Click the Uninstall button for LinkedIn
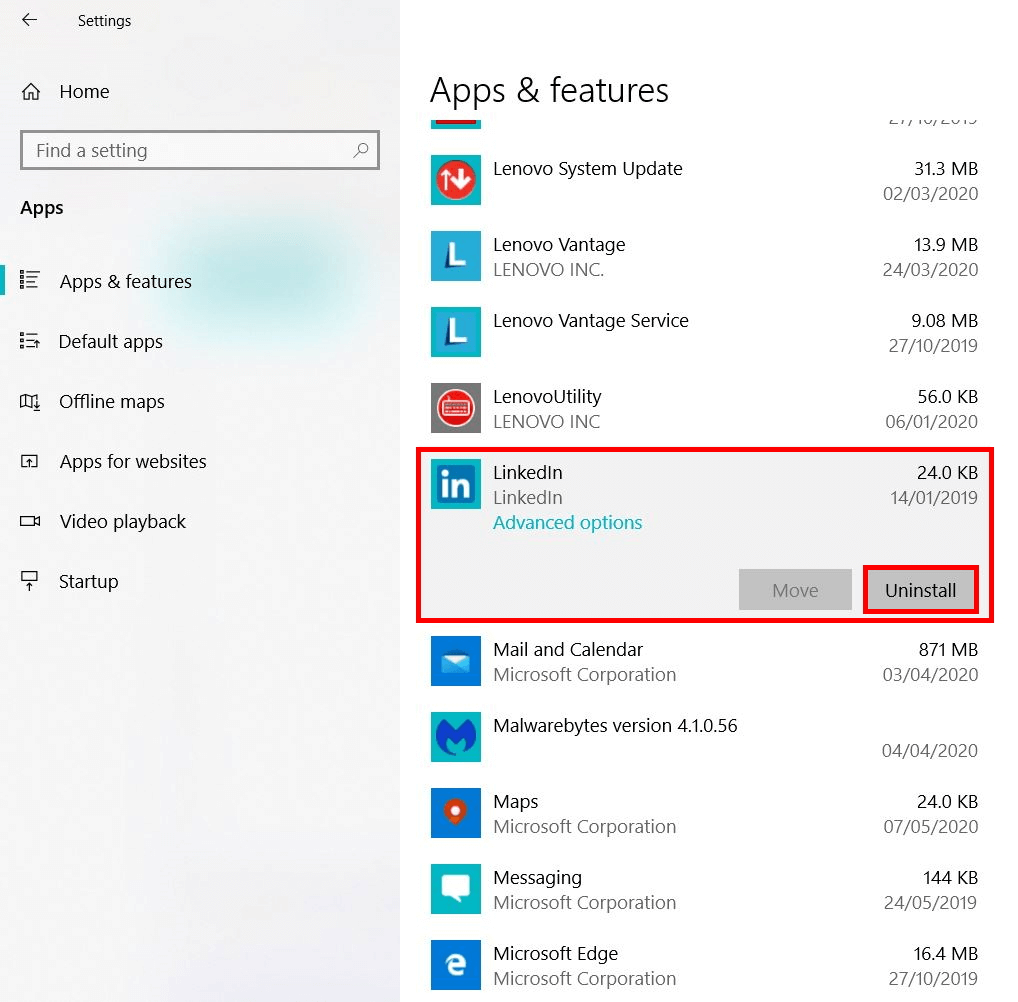 coord(921,590)
